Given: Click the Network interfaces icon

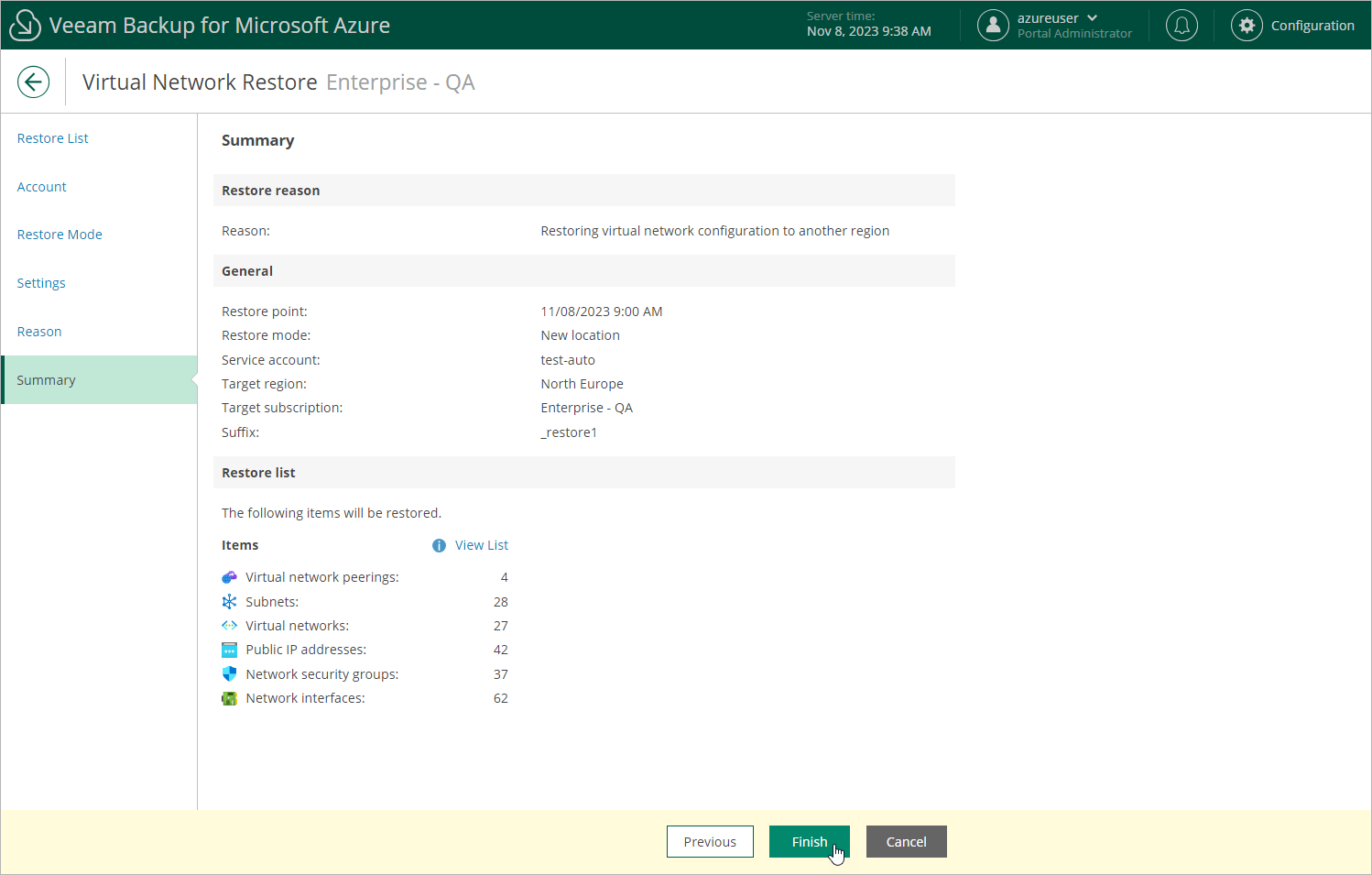Looking at the screenshot, I should coord(229,698).
